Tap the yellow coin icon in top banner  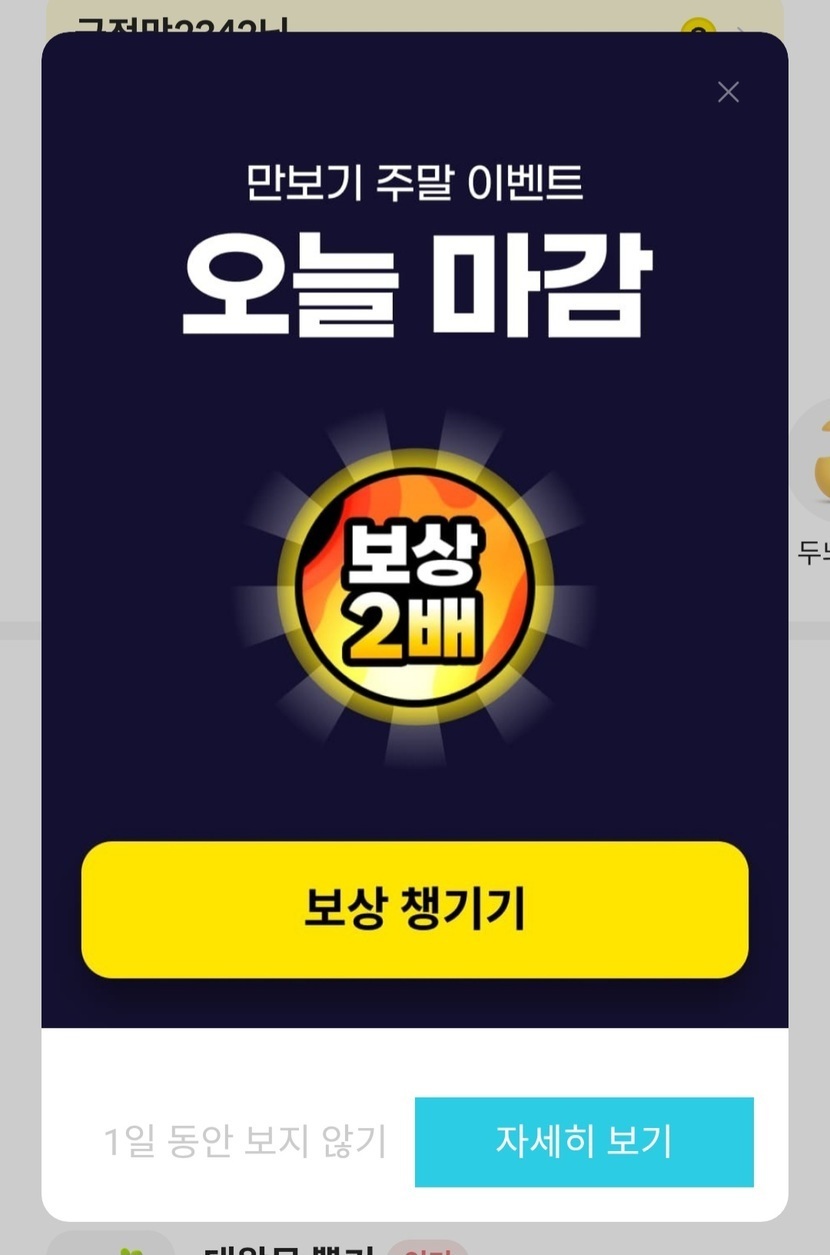pos(697,27)
